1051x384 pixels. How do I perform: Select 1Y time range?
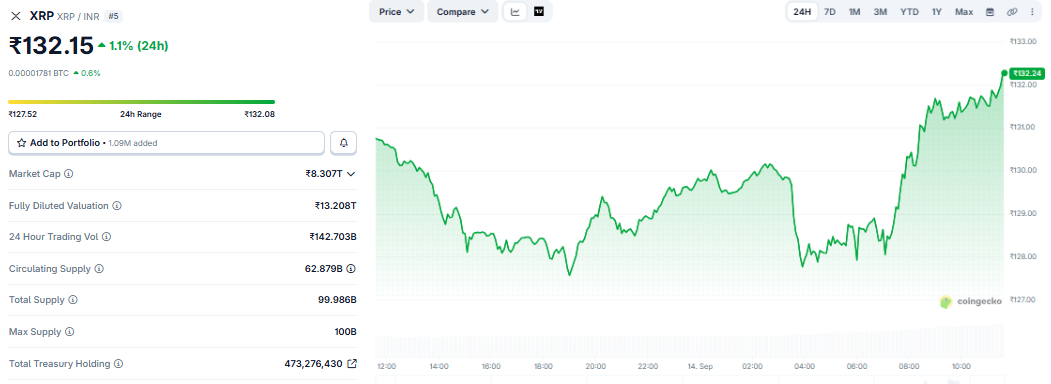[x=936, y=11]
